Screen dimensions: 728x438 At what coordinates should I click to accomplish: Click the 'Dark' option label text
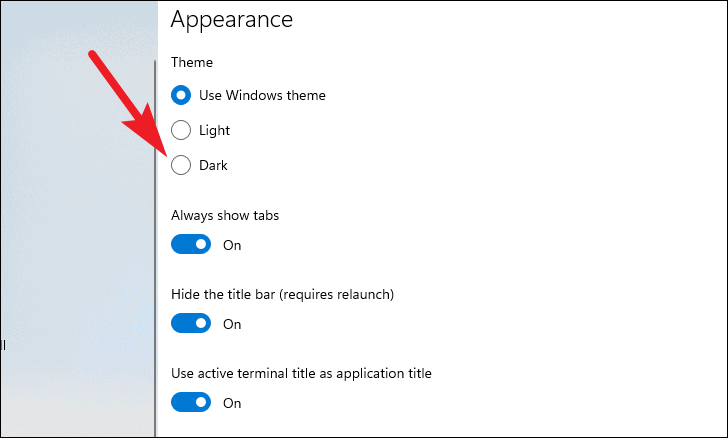click(x=213, y=165)
